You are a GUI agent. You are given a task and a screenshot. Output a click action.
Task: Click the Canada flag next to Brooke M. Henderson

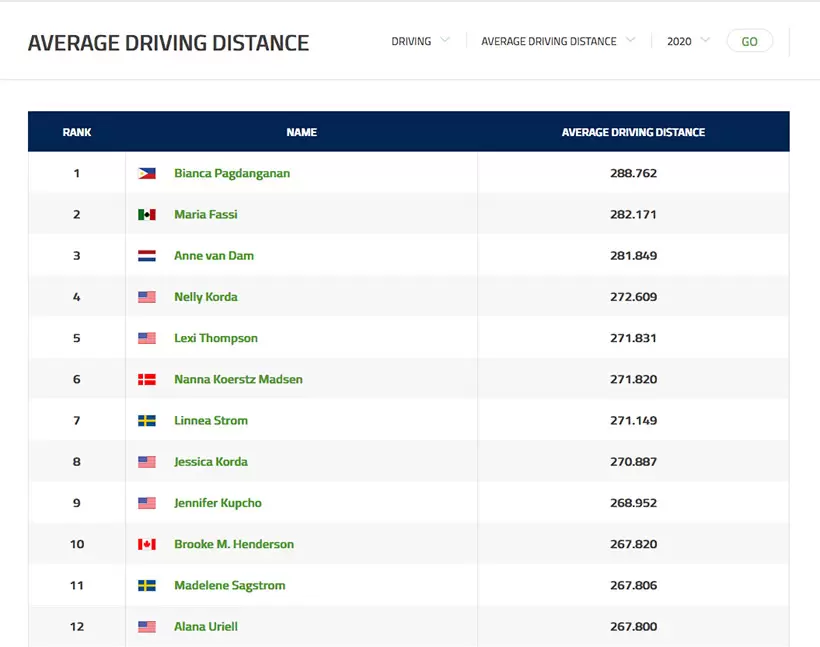click(147, 545)
